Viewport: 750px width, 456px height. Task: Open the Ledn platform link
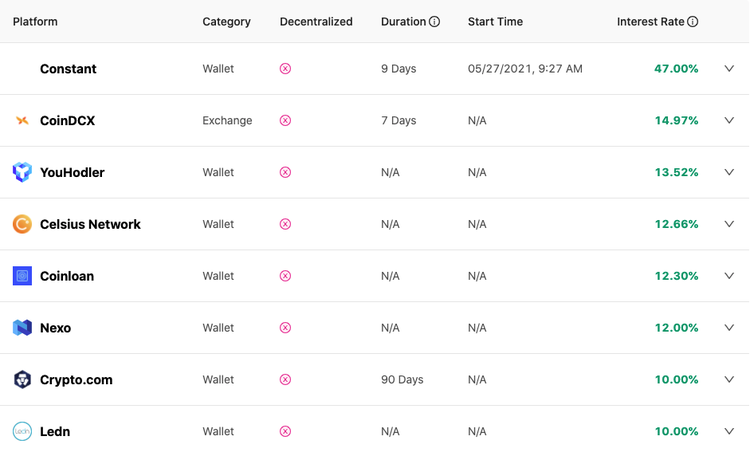tap(55, 431)
